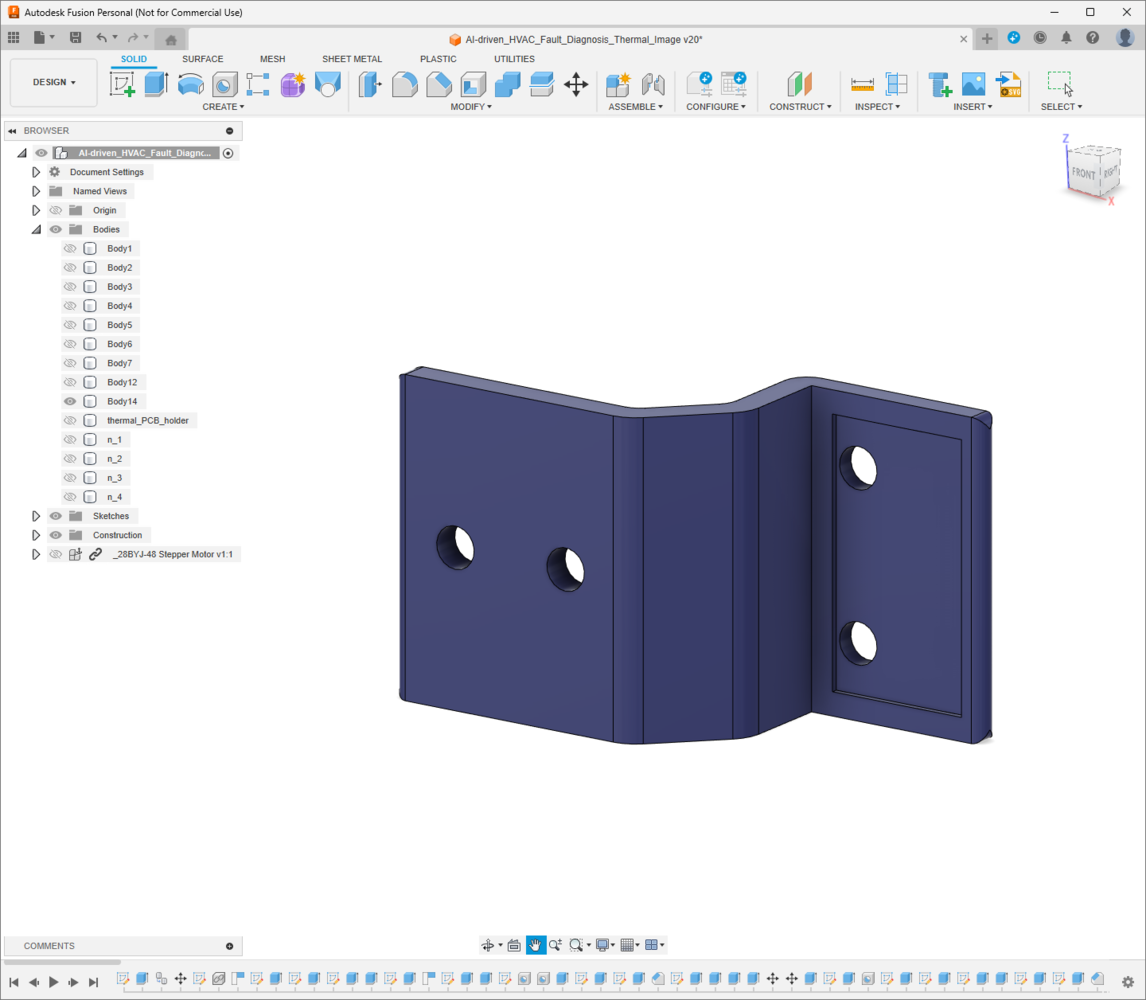Hide Body14 using its eye icon

(70, 401)
